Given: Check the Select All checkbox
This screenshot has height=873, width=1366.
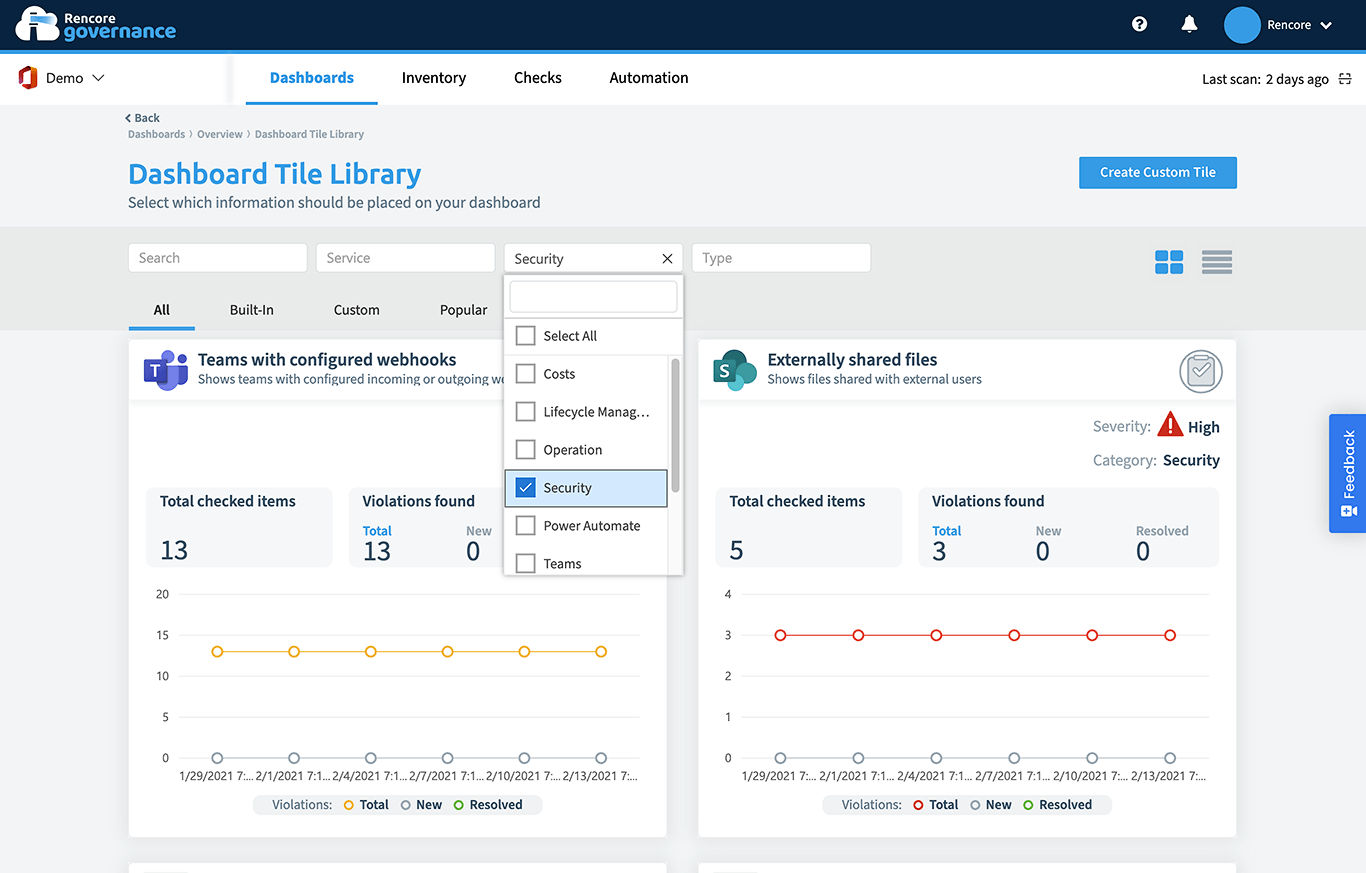Looking at the screenshot, I should pos(525,336).
